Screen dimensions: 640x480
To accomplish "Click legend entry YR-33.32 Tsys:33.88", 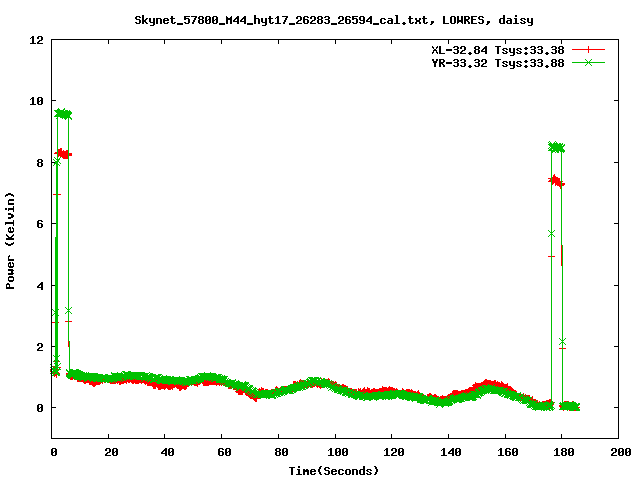I will tap(498, 63).
